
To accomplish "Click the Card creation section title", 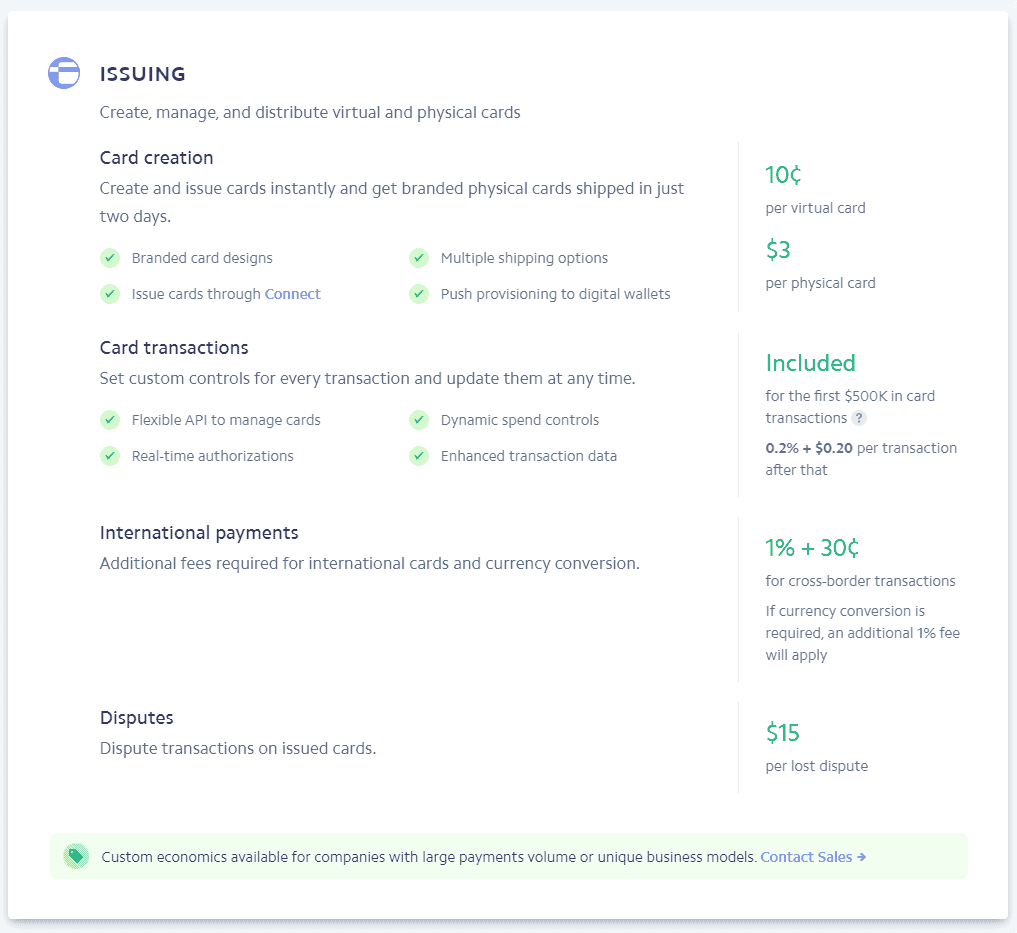I will coord(156,158).
